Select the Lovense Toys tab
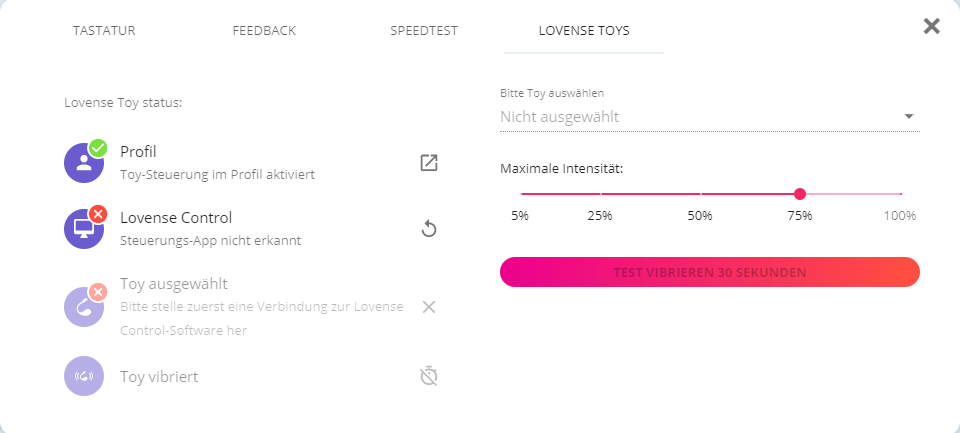 [584, 30]
